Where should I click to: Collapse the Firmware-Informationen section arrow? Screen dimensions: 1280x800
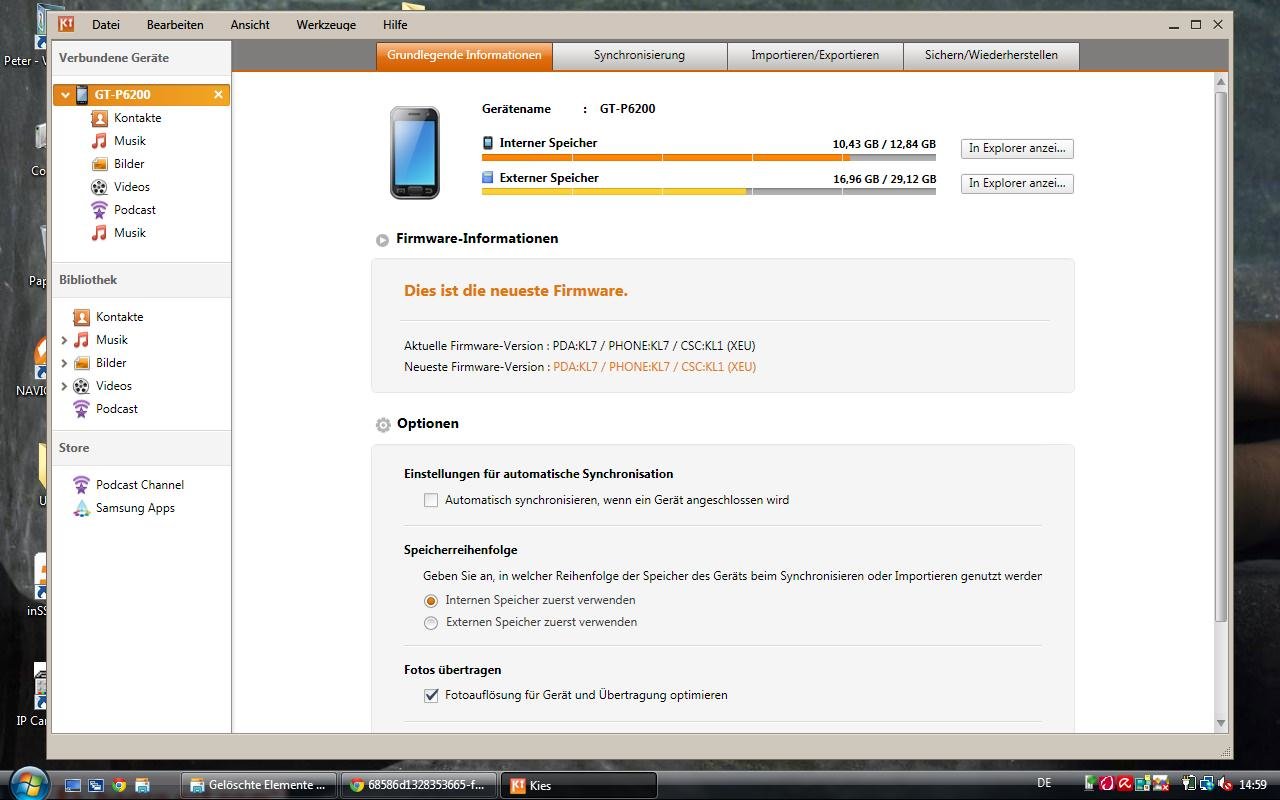pos(382,240)
